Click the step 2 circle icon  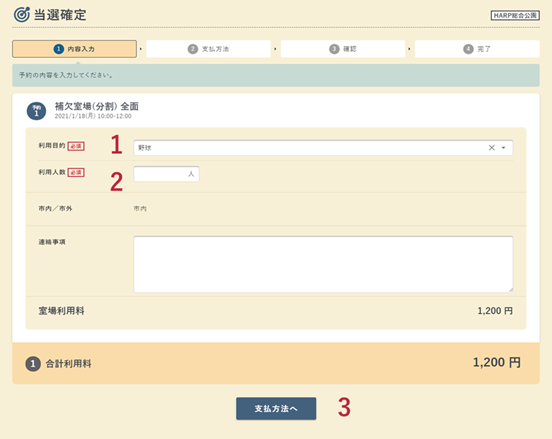tap(193, 49)
